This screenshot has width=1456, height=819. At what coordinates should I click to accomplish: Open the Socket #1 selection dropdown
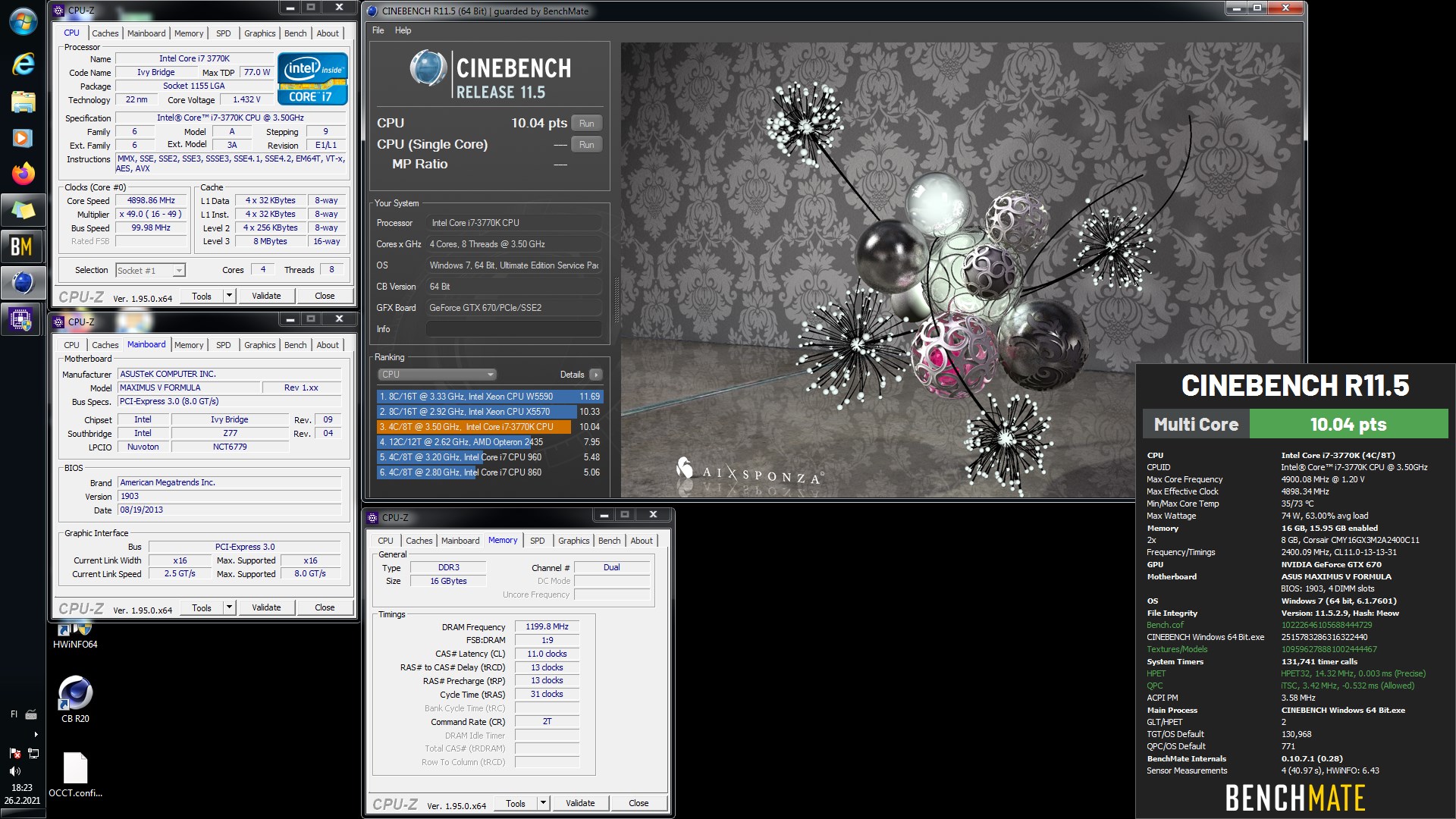pyautogui.click(x=150, y=271)
